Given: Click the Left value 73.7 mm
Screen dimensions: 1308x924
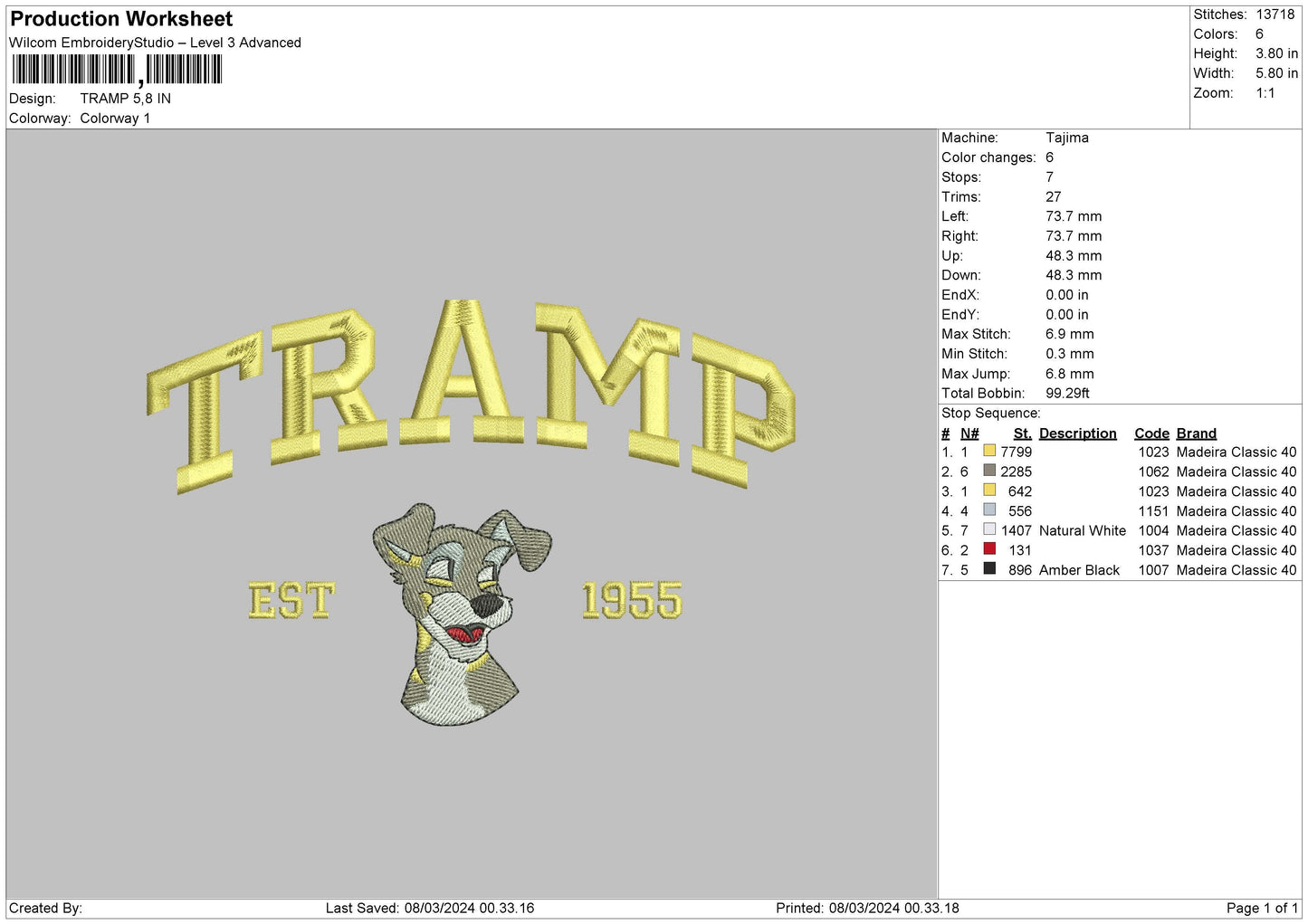Looking at the screenshot, I should pyautogui.click(x=1074, y=216).
